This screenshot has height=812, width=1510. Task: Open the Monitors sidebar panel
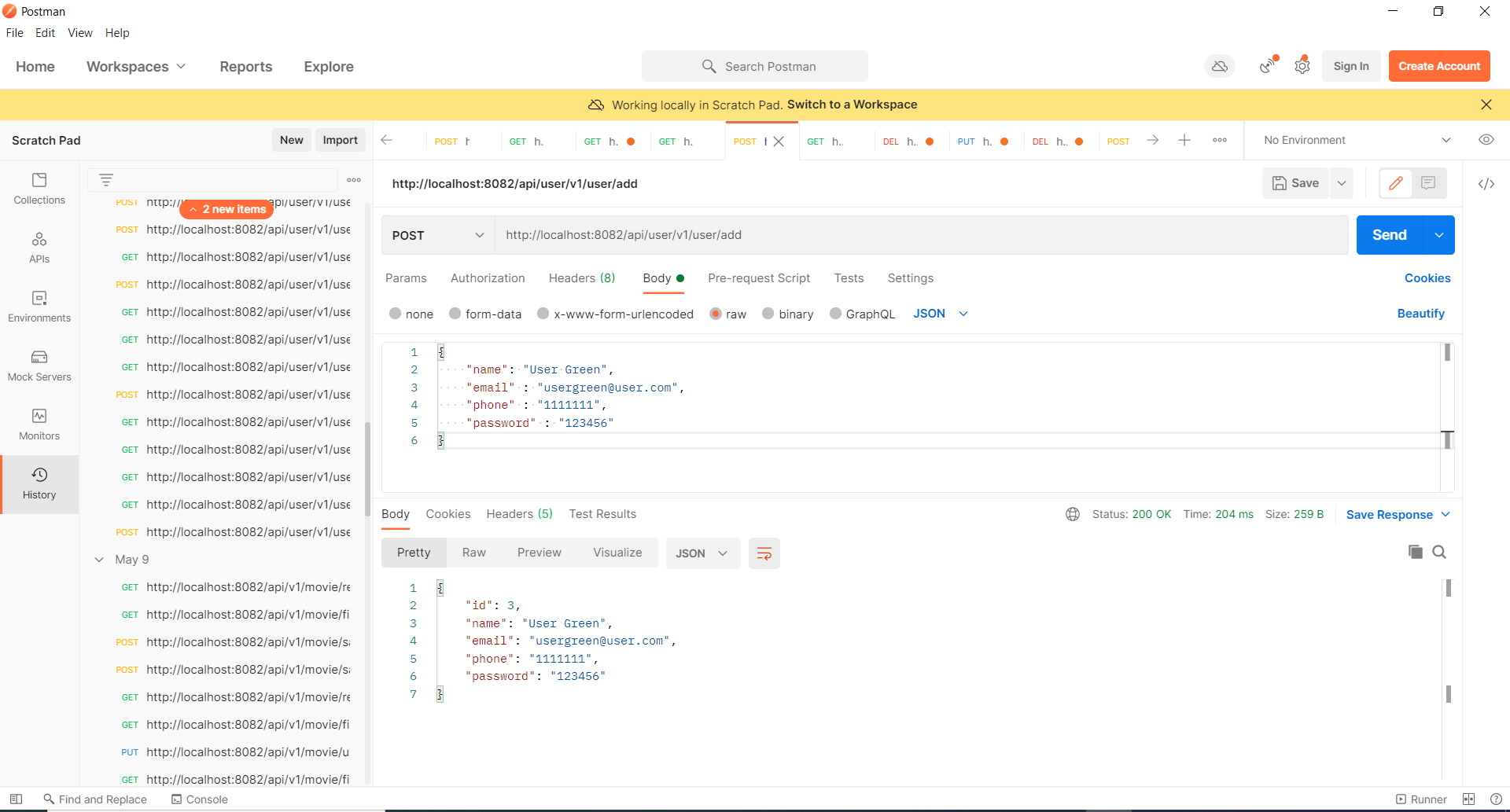point(39,425)
